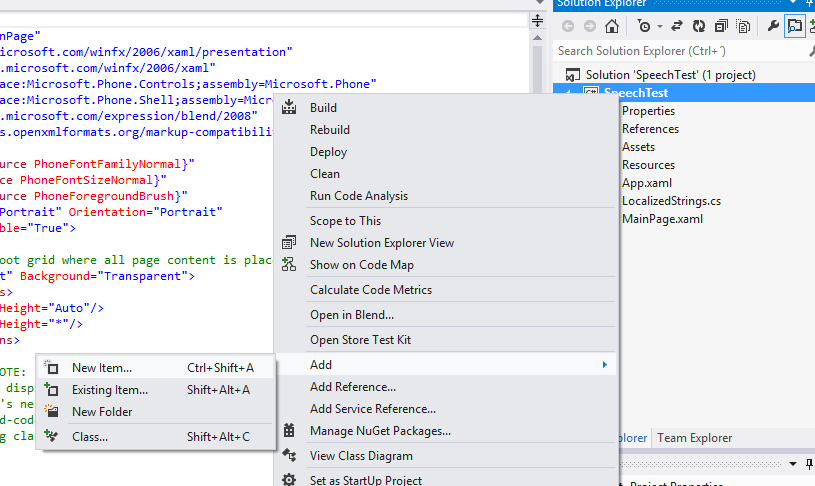Collapse All in Solution Explorer

(721, 26)
